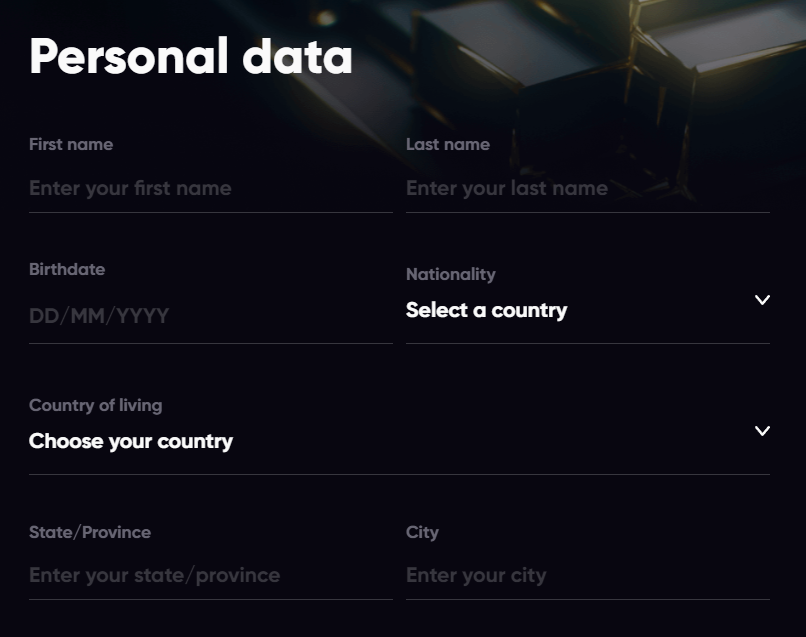
Task: Open the 'Select a country' nationality dropdown
Action: click(486, 310)
